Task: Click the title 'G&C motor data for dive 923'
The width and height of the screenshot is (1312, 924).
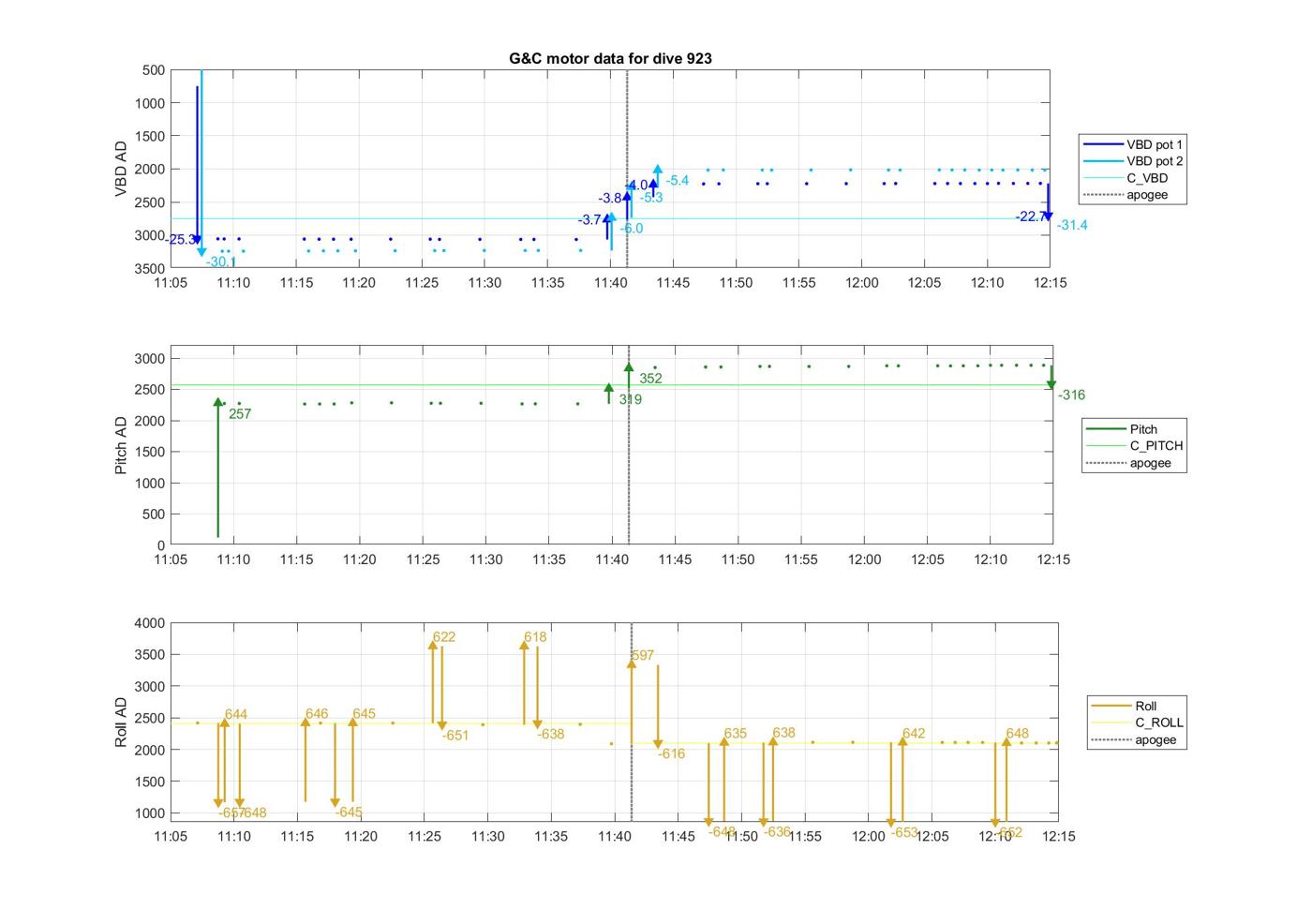Action: coord(610,58)
